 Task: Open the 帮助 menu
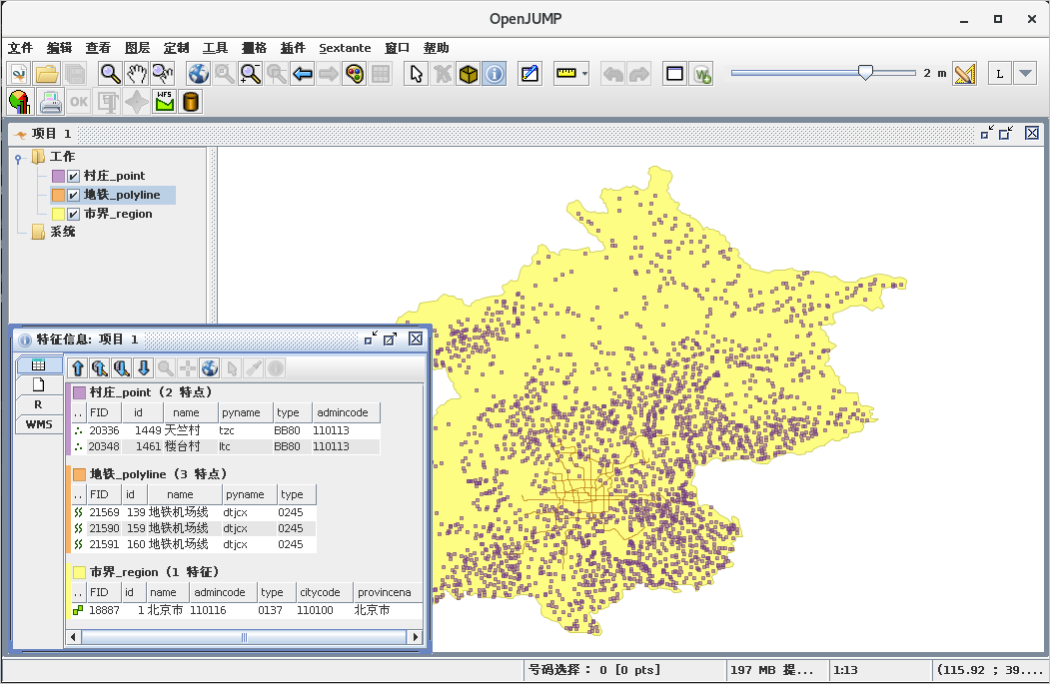coord(436,48)
